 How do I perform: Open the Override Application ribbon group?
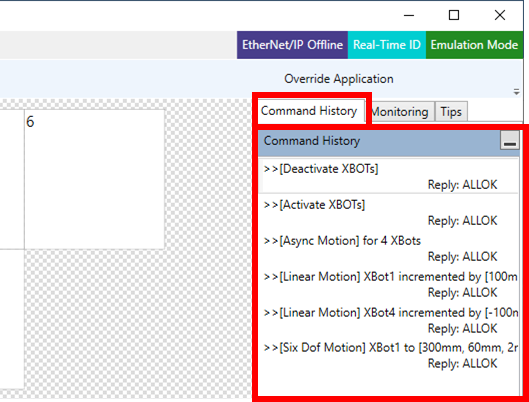[x=339, y=79]
